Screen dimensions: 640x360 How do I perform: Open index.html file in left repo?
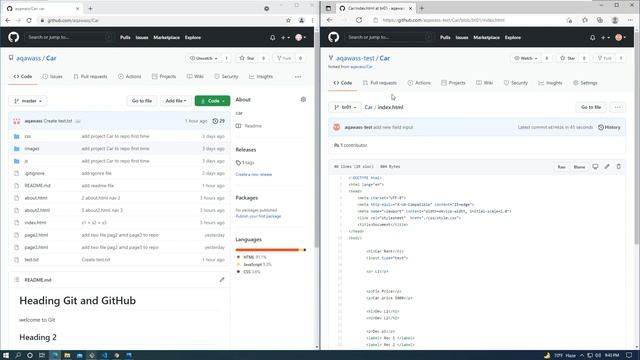pos(35,223)
